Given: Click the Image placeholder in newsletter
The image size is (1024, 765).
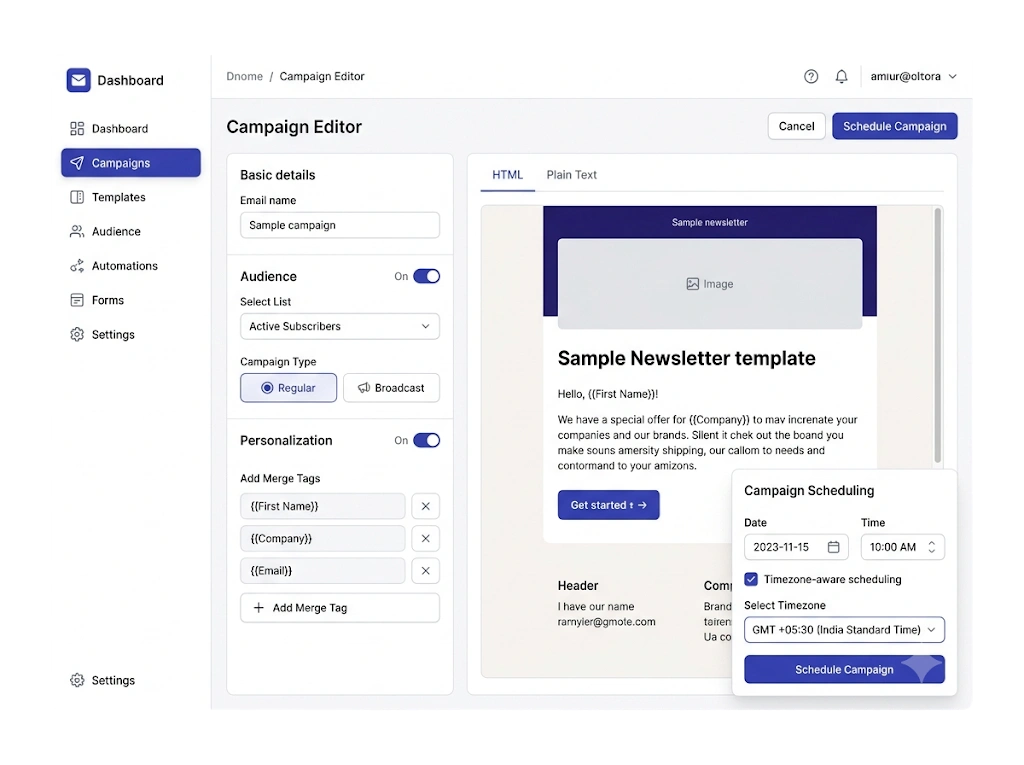Looking at the screenshot, I should pos(710,284).
